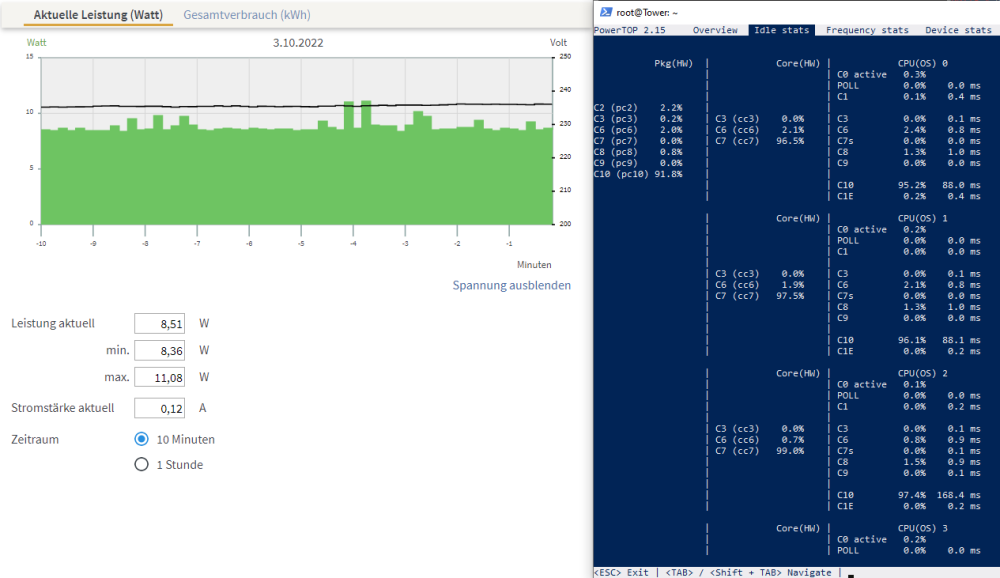Viewport: 1000px width, 578px height.
Task: Click the date 3.10.2022 above chart
Action: coord(298,43)
